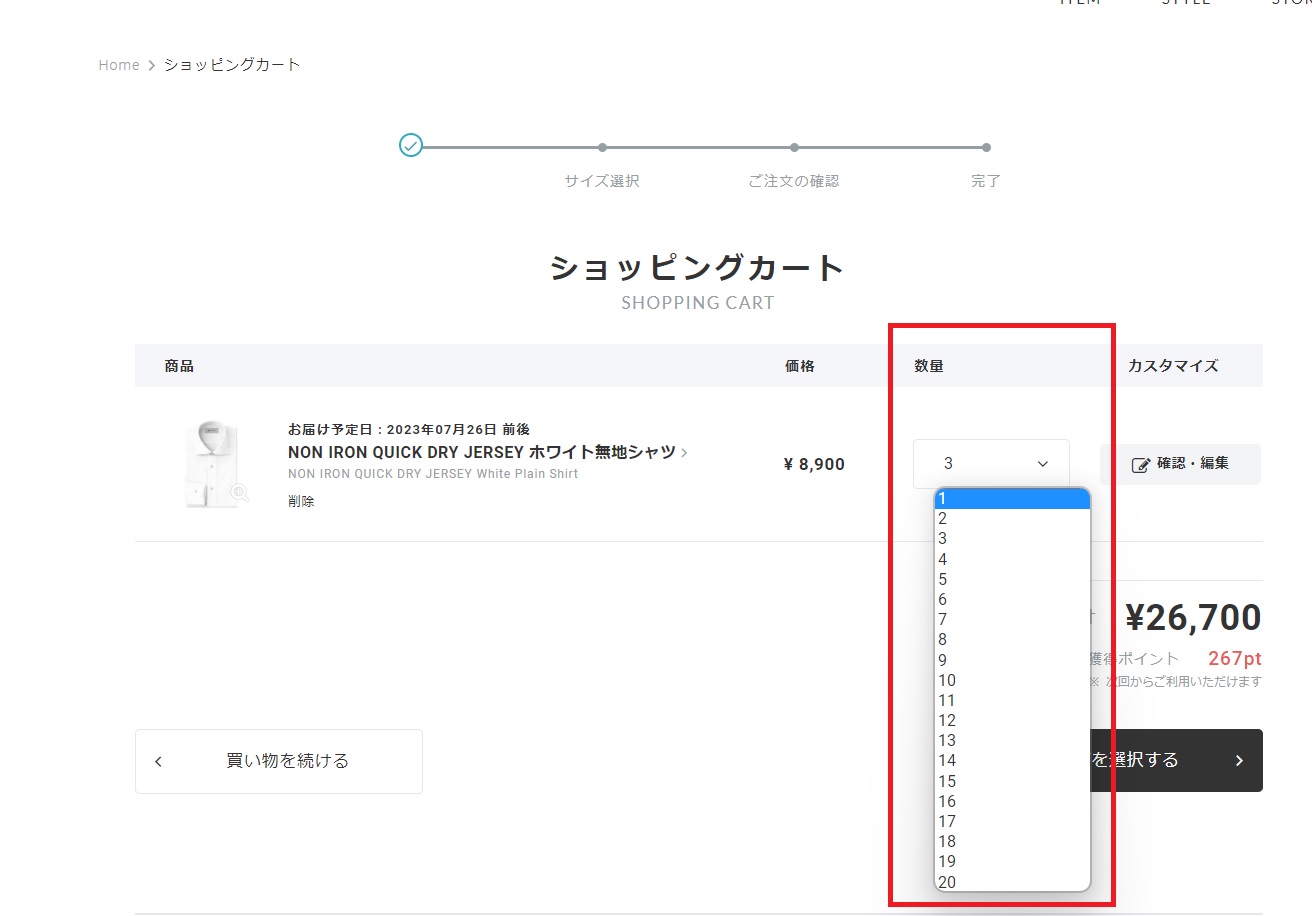
Task: Click the 買い物を続ける button
Action: coord(279,761)
